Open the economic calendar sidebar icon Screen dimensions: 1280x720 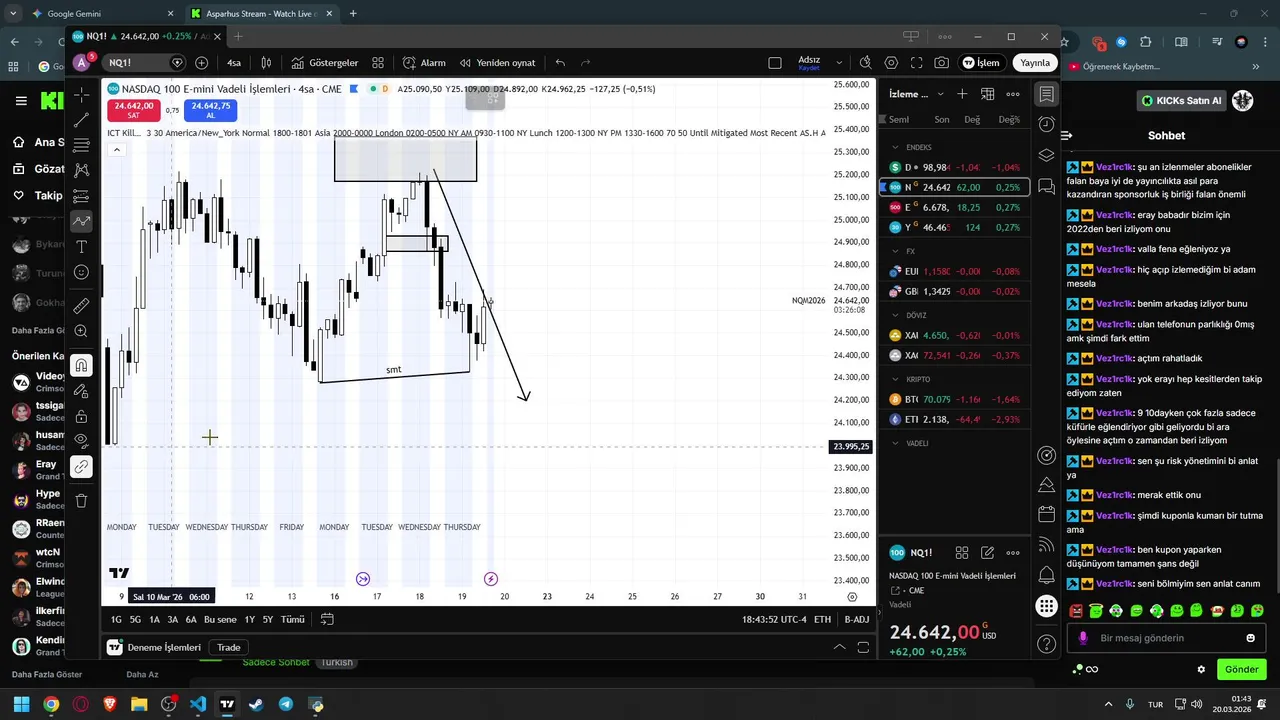1046,514
